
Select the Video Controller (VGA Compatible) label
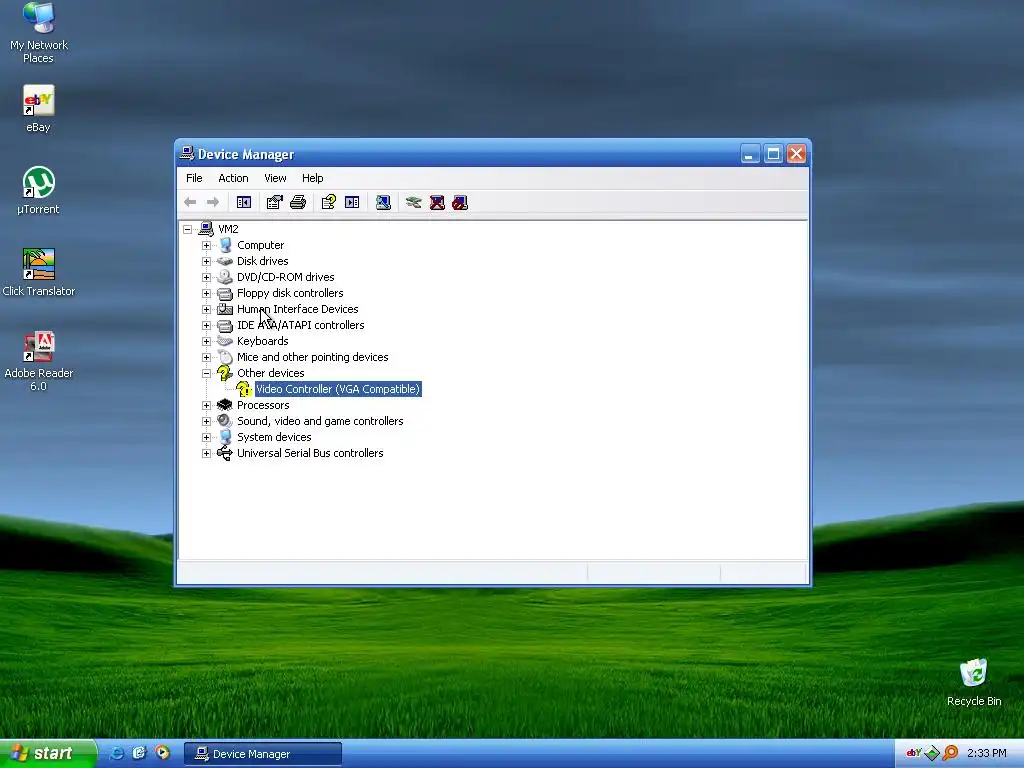click(x=338, y=389)
